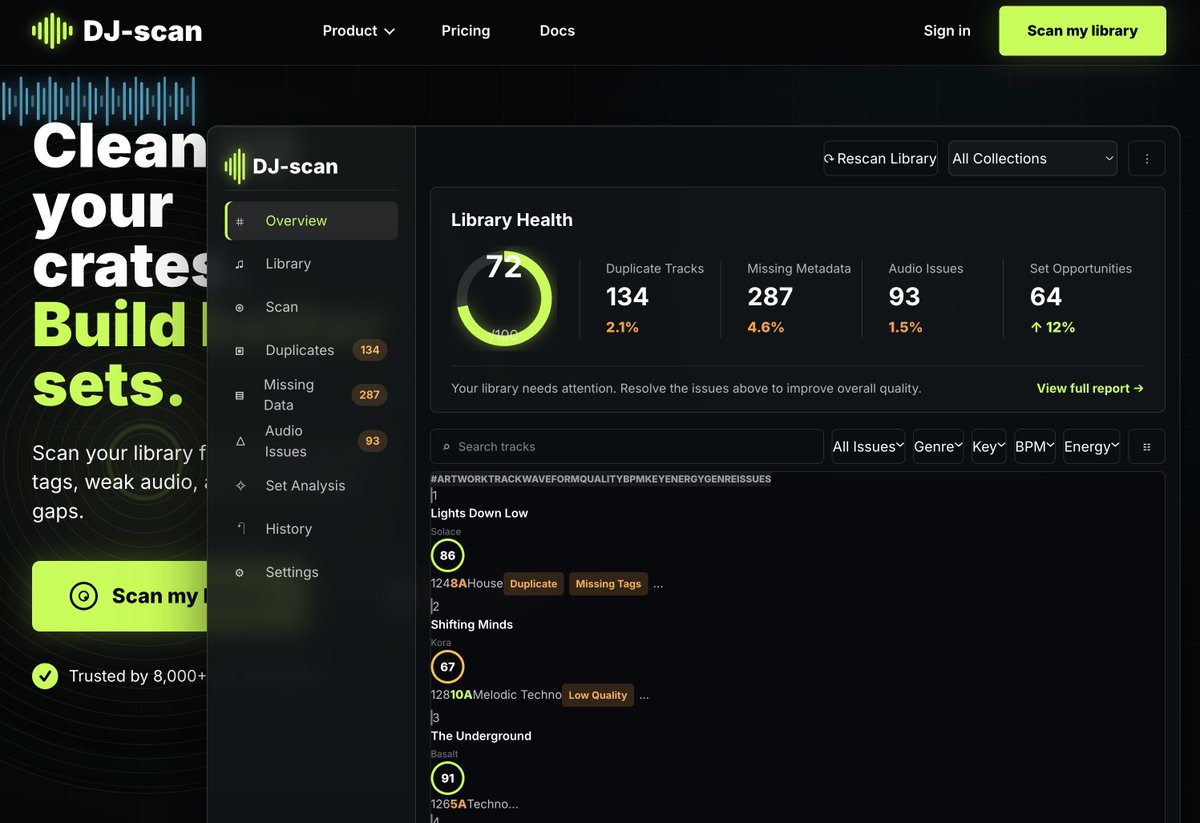Viewport: 1200px width, 823px height.
Task: Click the gear icon beside Settings
Action: (x=240, y=572)
